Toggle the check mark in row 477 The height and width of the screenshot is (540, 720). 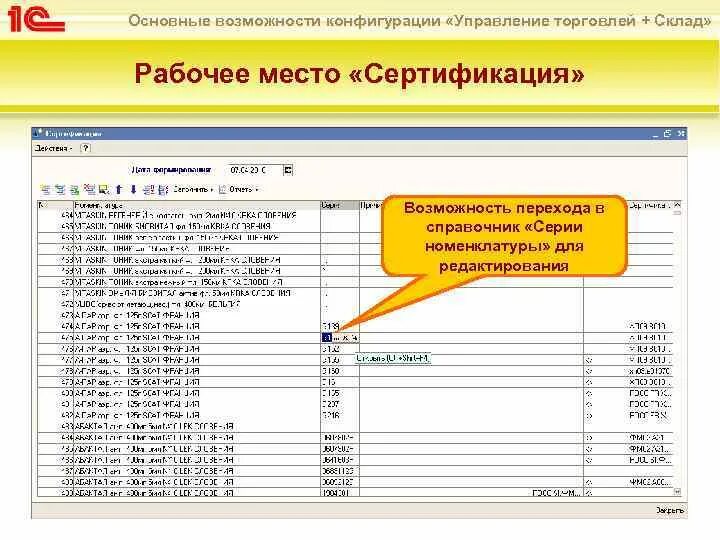[590, 360]
